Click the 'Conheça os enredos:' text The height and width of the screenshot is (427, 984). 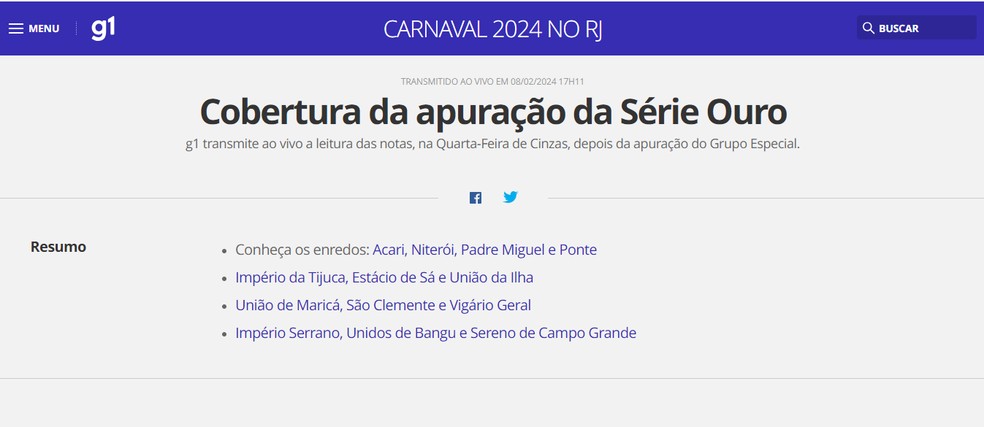(x=302, y=249)
